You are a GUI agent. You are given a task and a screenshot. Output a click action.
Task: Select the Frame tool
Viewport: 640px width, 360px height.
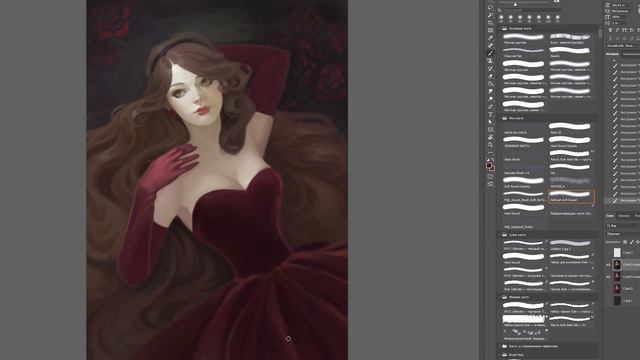(490, 30)
